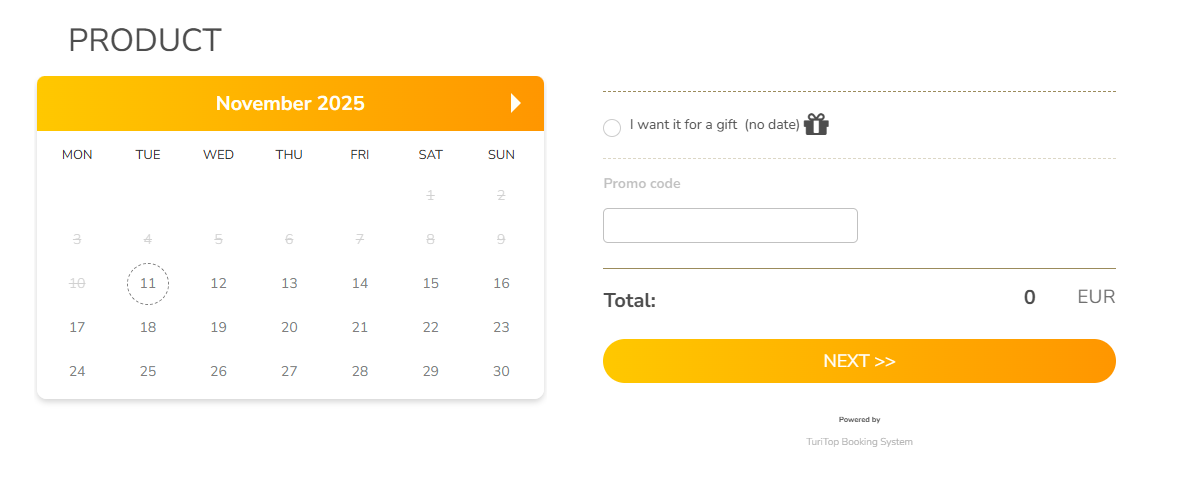The width and height of the screenshot is (1181, 483).
Task: Go to next month with arrow
Action: [516, 103]
